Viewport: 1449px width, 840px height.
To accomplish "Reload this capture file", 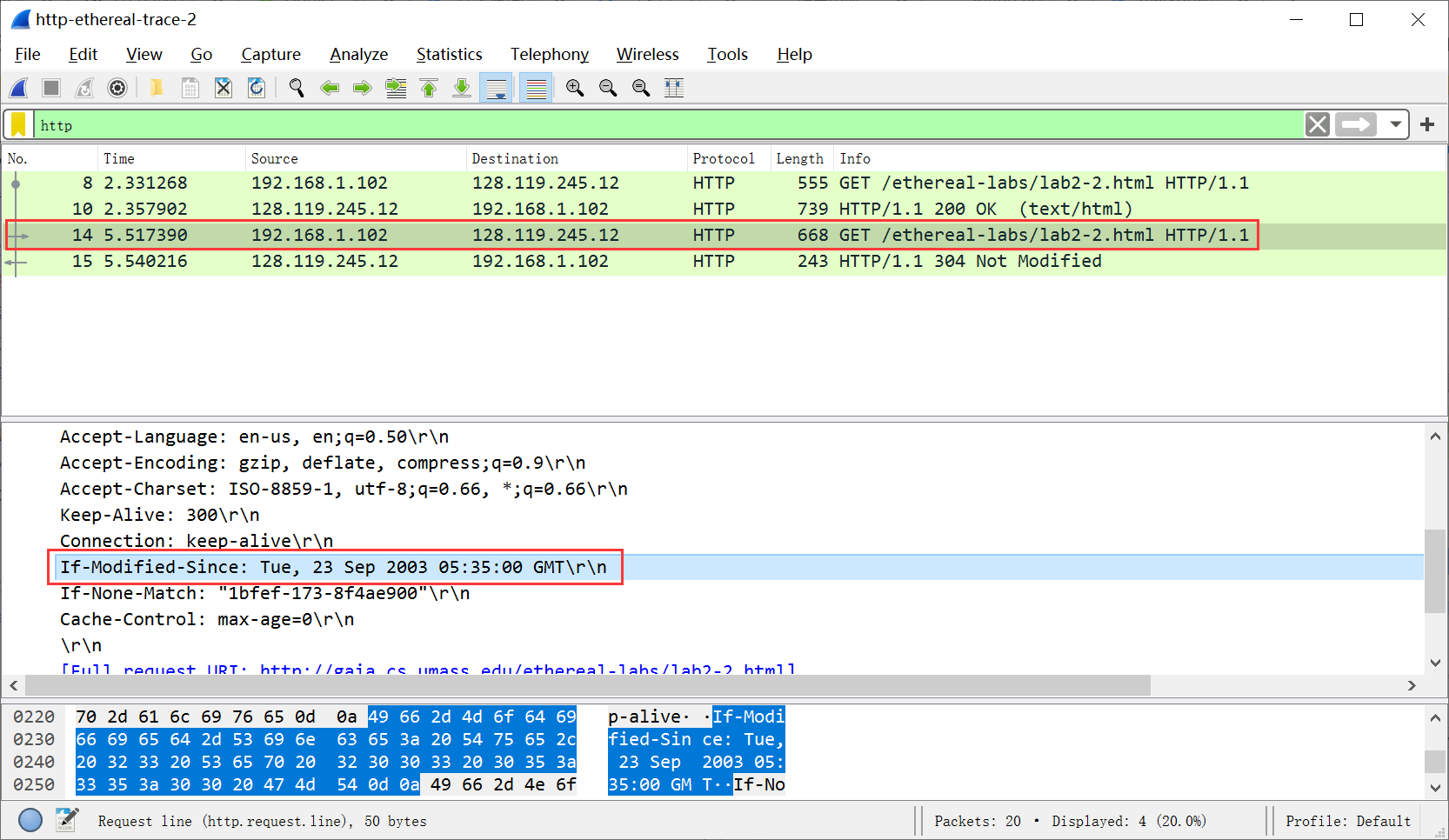I will coord(257,88).
